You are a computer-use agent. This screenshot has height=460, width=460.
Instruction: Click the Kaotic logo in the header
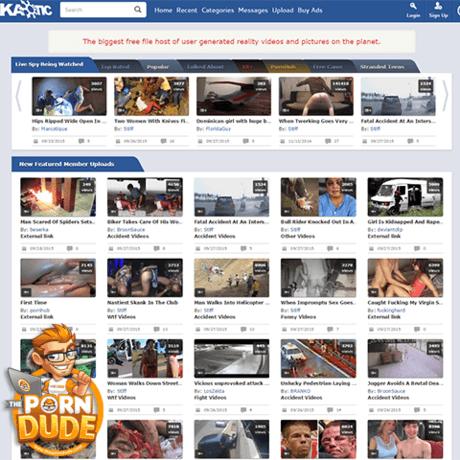[x=26, y=9]
